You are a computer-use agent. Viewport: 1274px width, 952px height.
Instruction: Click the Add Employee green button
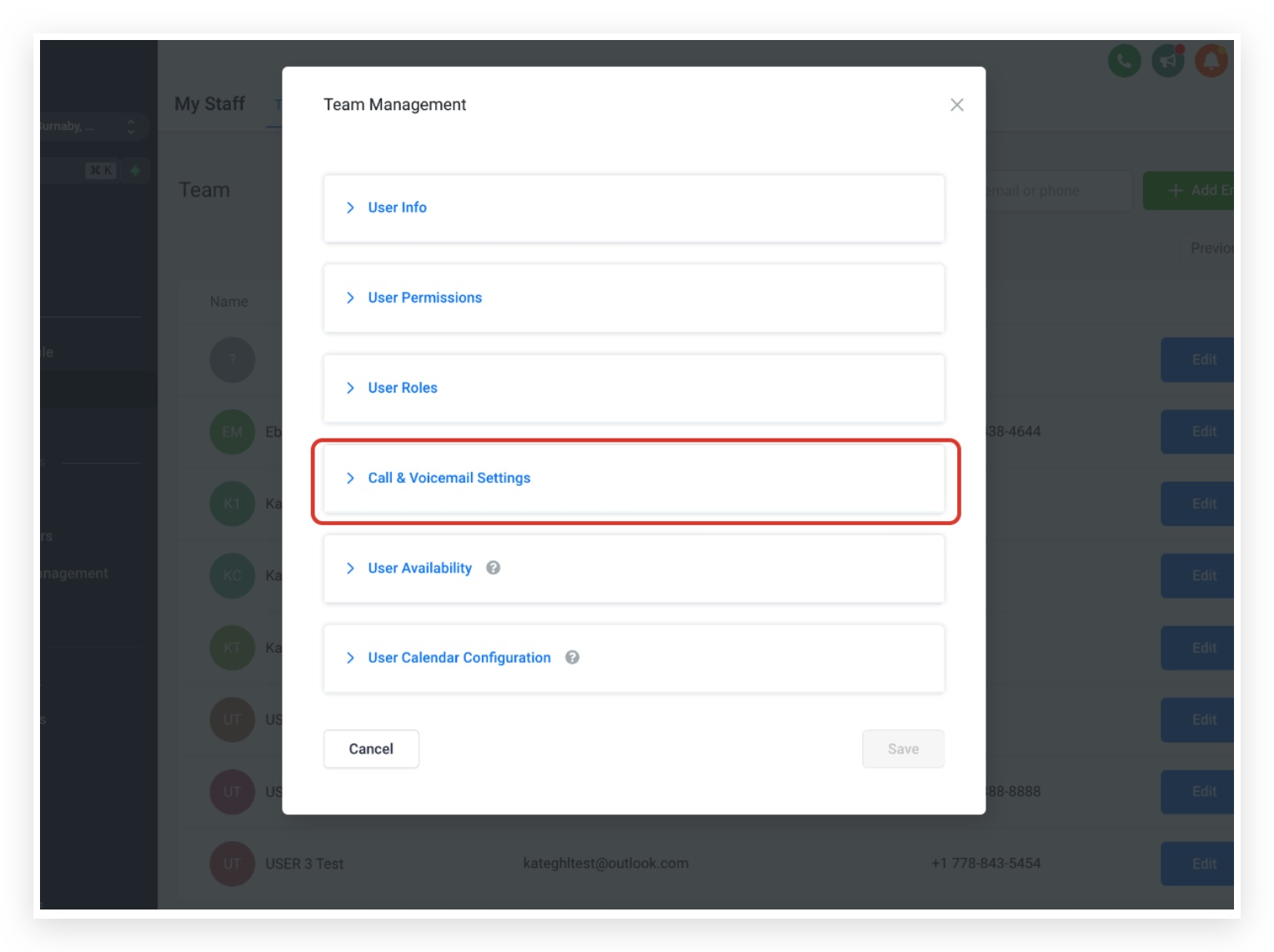(x=1189, y=191)
